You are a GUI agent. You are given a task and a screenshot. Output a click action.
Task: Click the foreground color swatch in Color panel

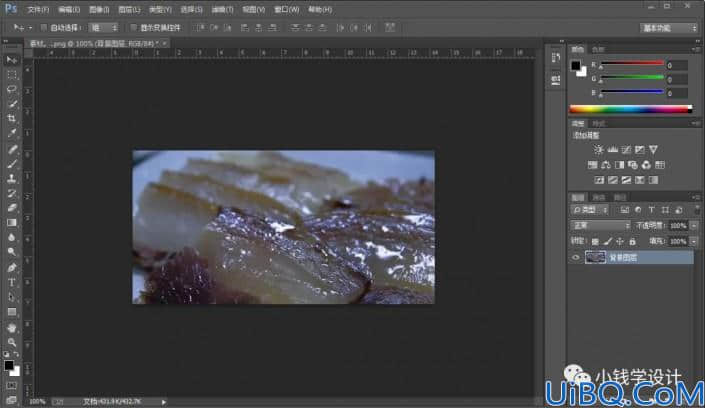coord(576,66)
